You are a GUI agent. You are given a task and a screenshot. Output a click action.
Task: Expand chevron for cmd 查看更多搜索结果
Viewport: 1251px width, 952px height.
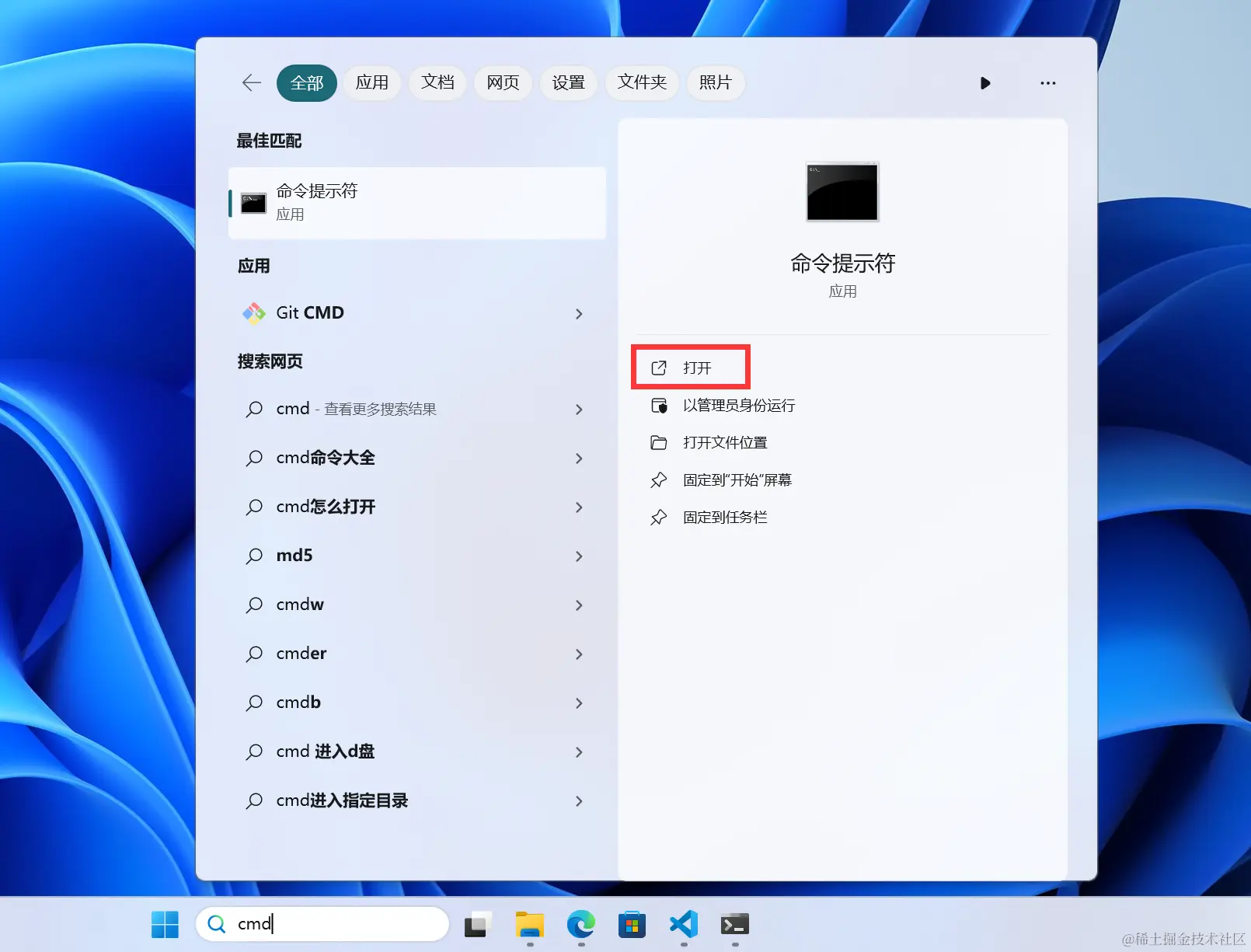579,410
